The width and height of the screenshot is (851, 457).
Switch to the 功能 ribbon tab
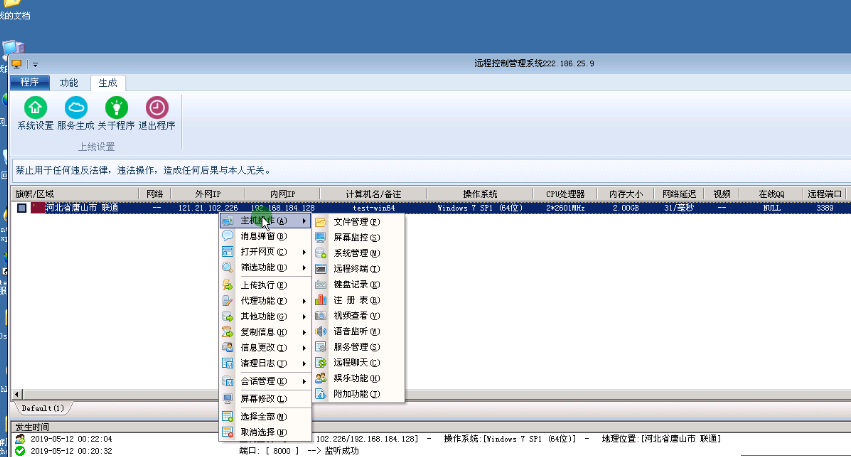pos(69,83)
